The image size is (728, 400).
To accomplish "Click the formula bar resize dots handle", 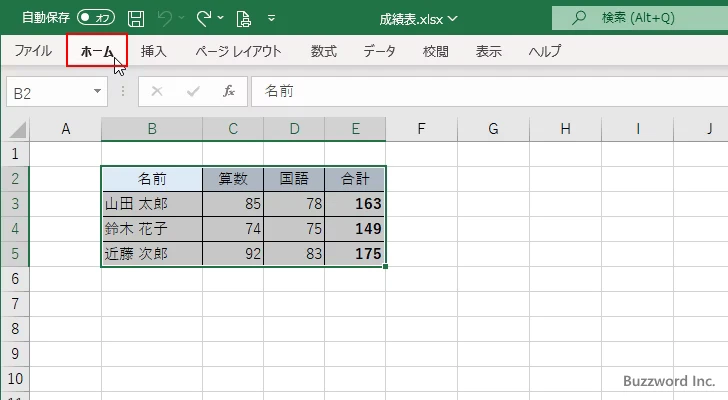I will (x=123, y=91).
